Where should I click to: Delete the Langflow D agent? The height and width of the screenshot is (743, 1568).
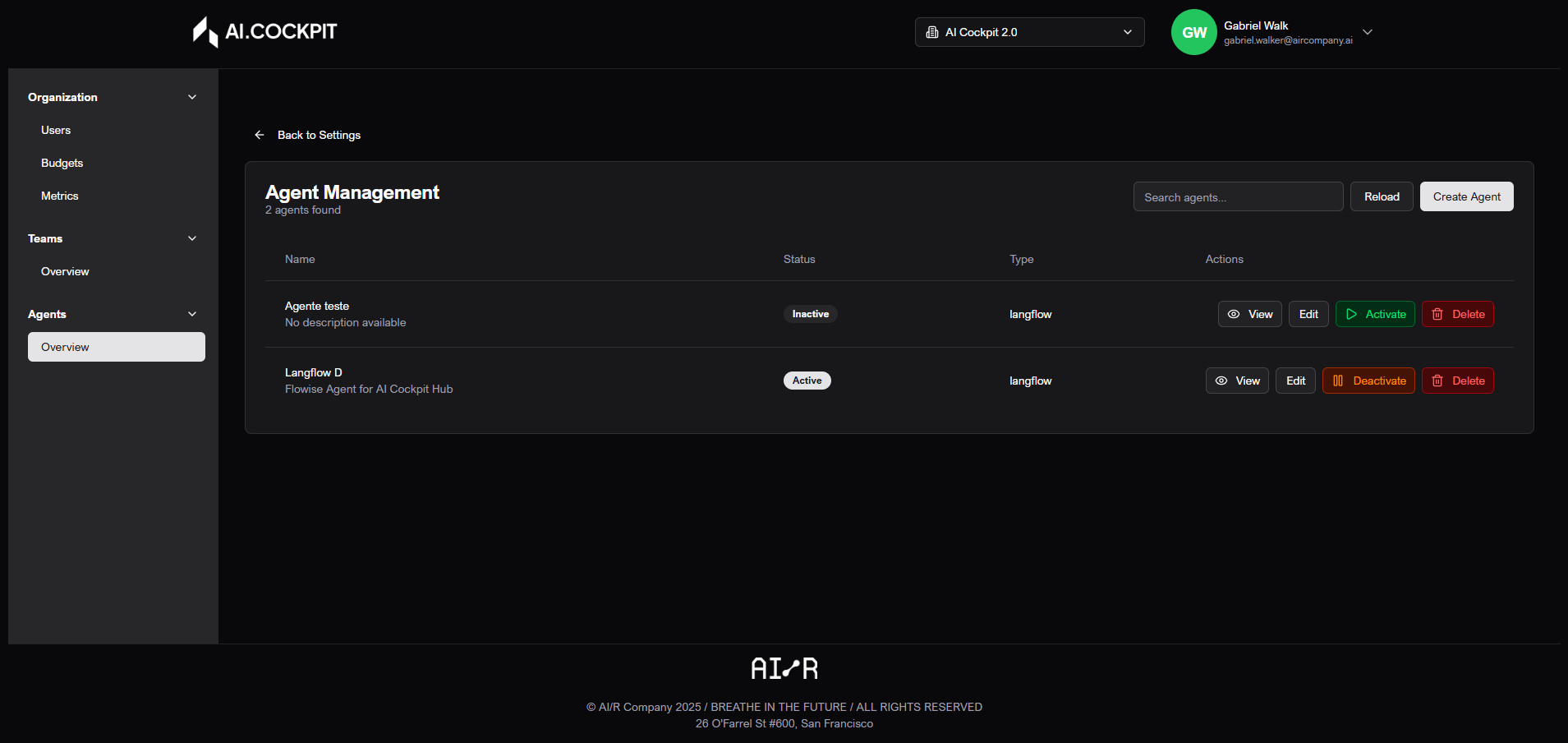point(1457,381)
